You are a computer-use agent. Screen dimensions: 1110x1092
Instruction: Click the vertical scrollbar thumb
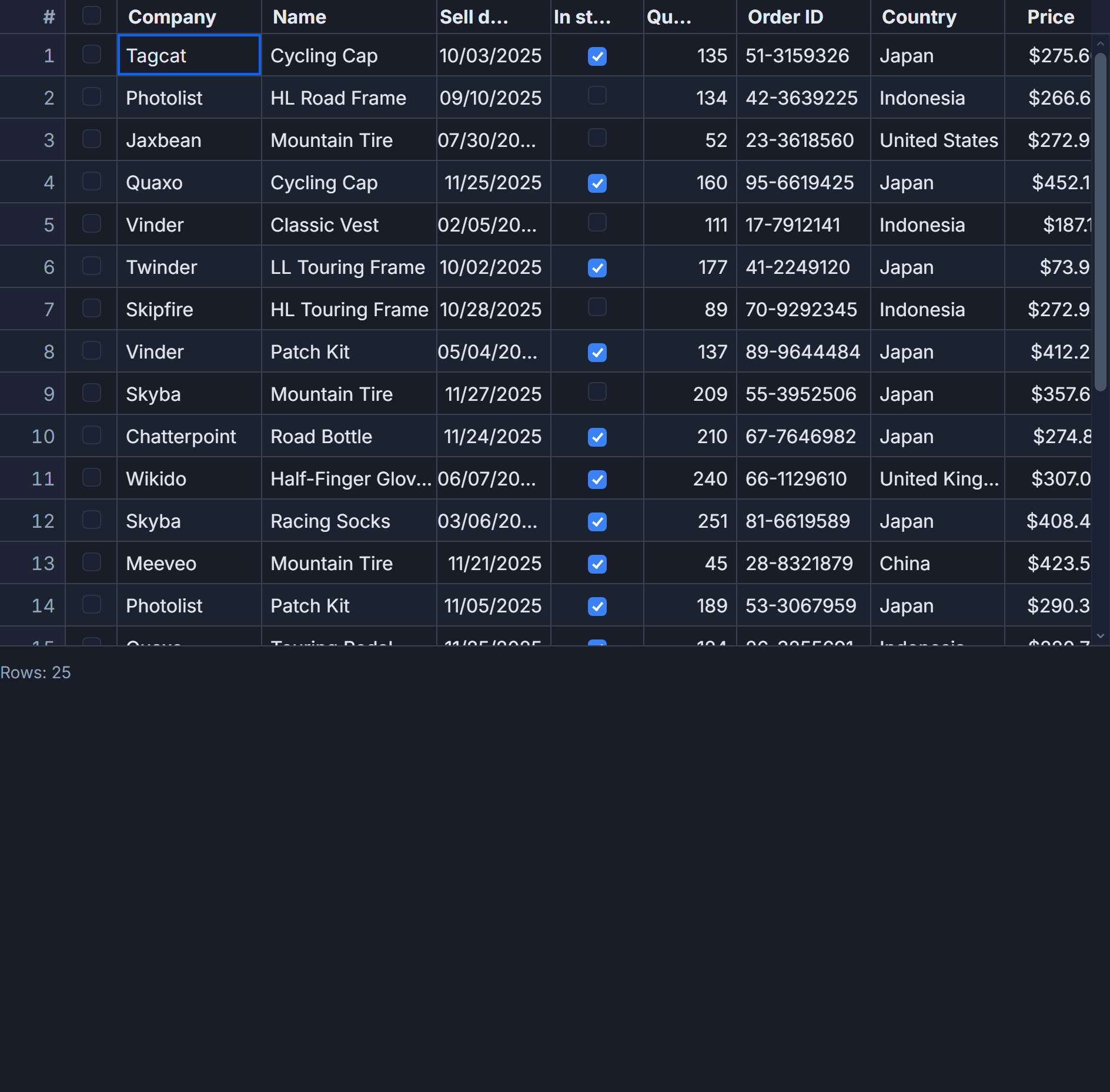click(x=1101, y=222)
